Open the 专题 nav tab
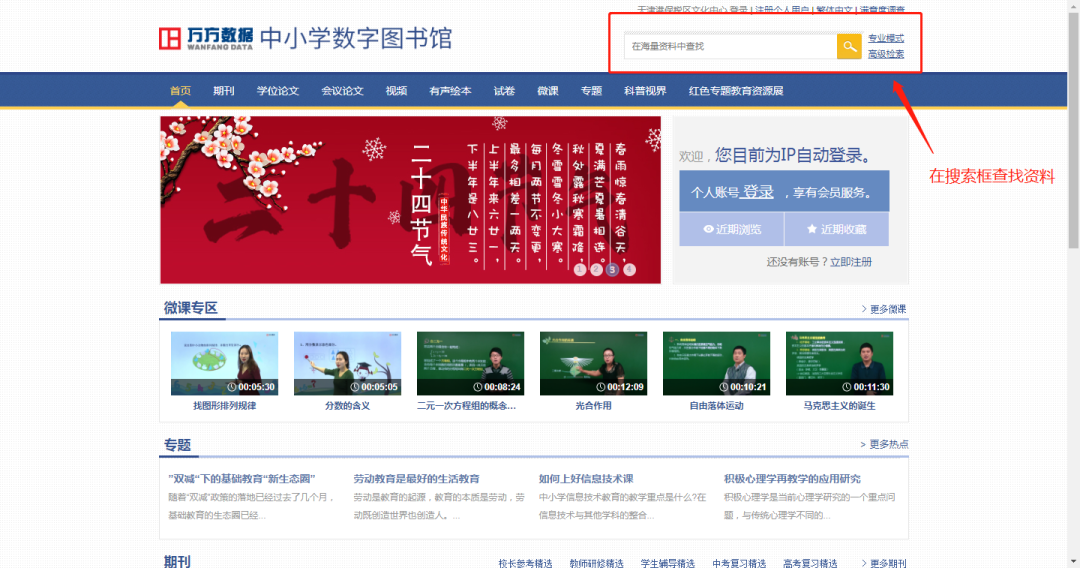1080x568 pixels. (x=591, y=90)
